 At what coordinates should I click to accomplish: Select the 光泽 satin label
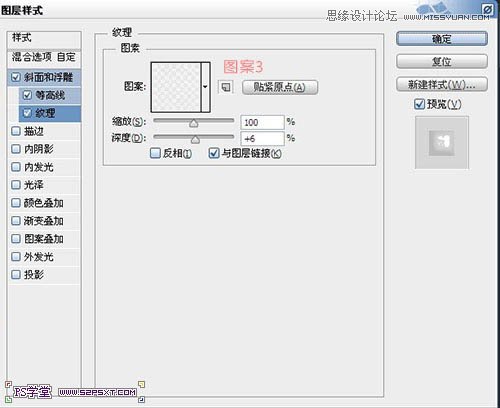tap(33, 185)
